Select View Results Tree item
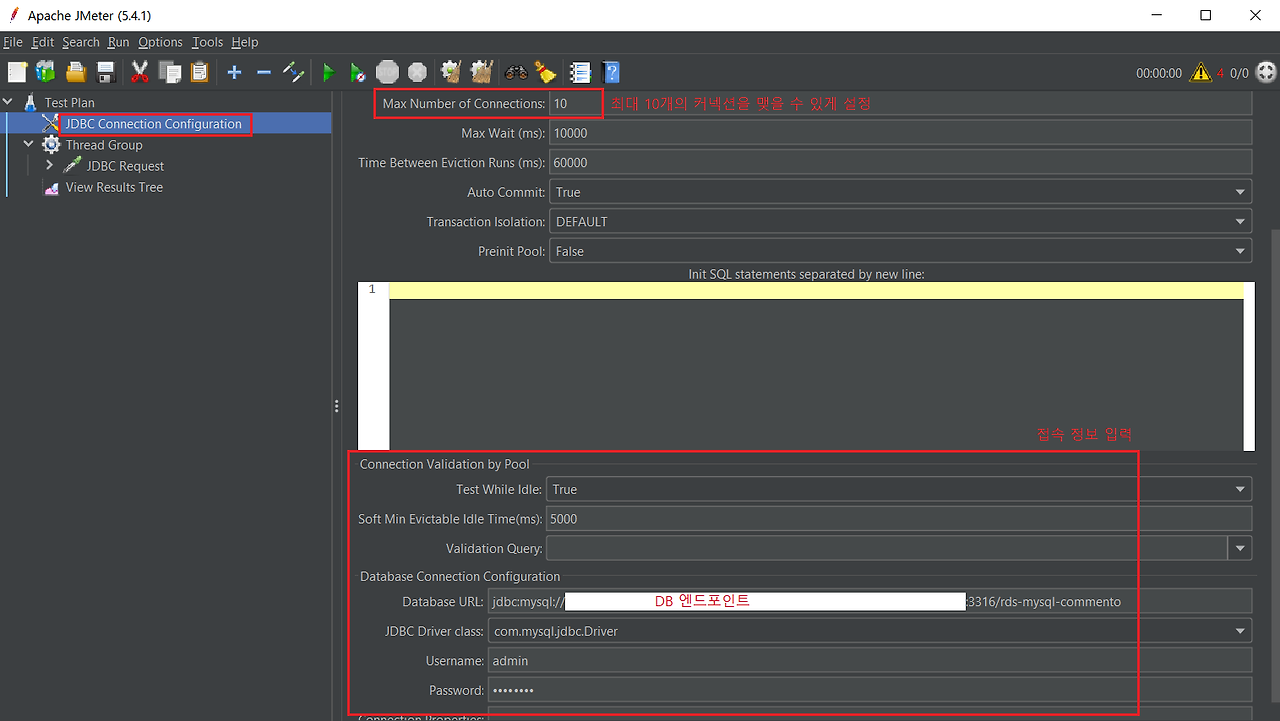 [x=114, y=187]
